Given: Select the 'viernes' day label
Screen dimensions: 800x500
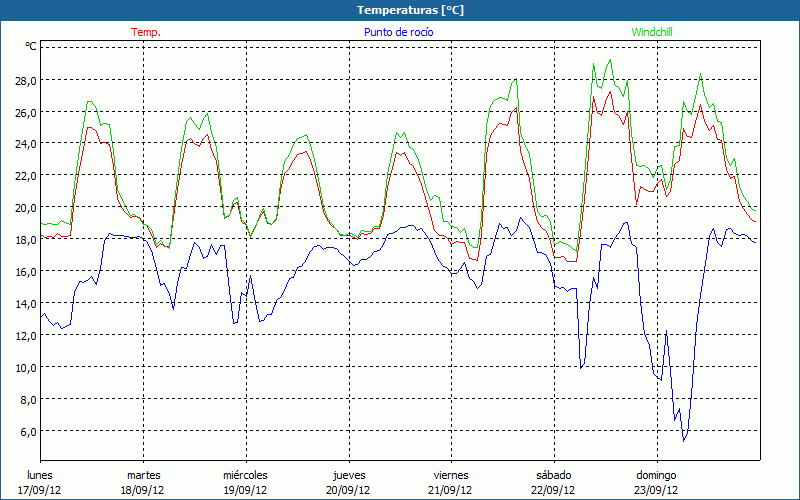Looking at the screenshot, I should (x=451, y=475).
